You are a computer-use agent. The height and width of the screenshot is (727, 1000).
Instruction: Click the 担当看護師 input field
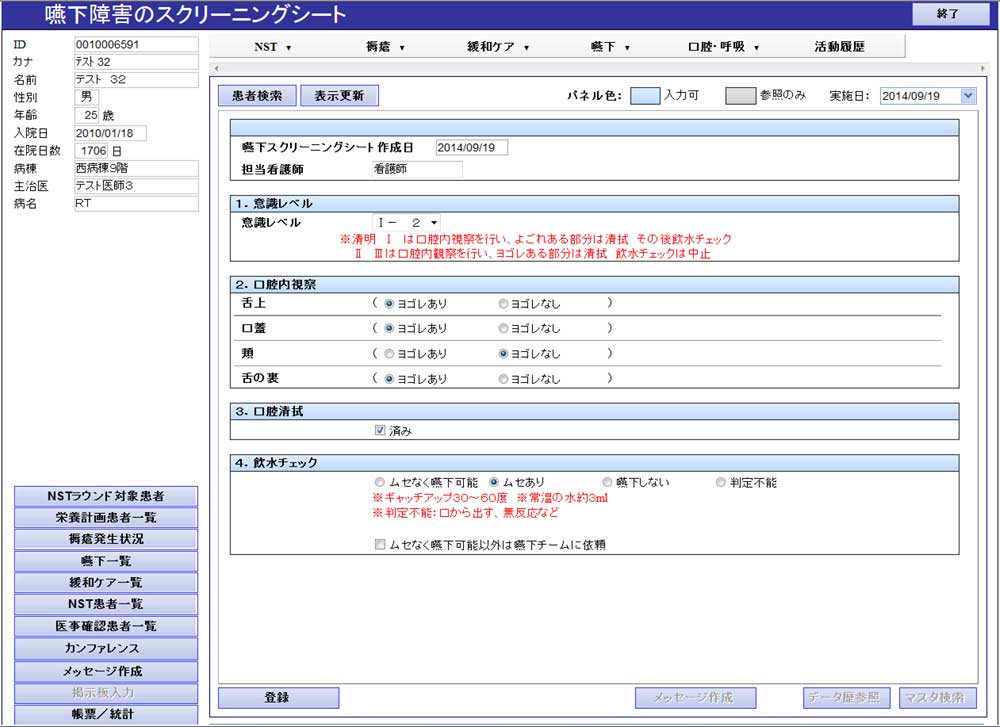[x=418, y=169]
